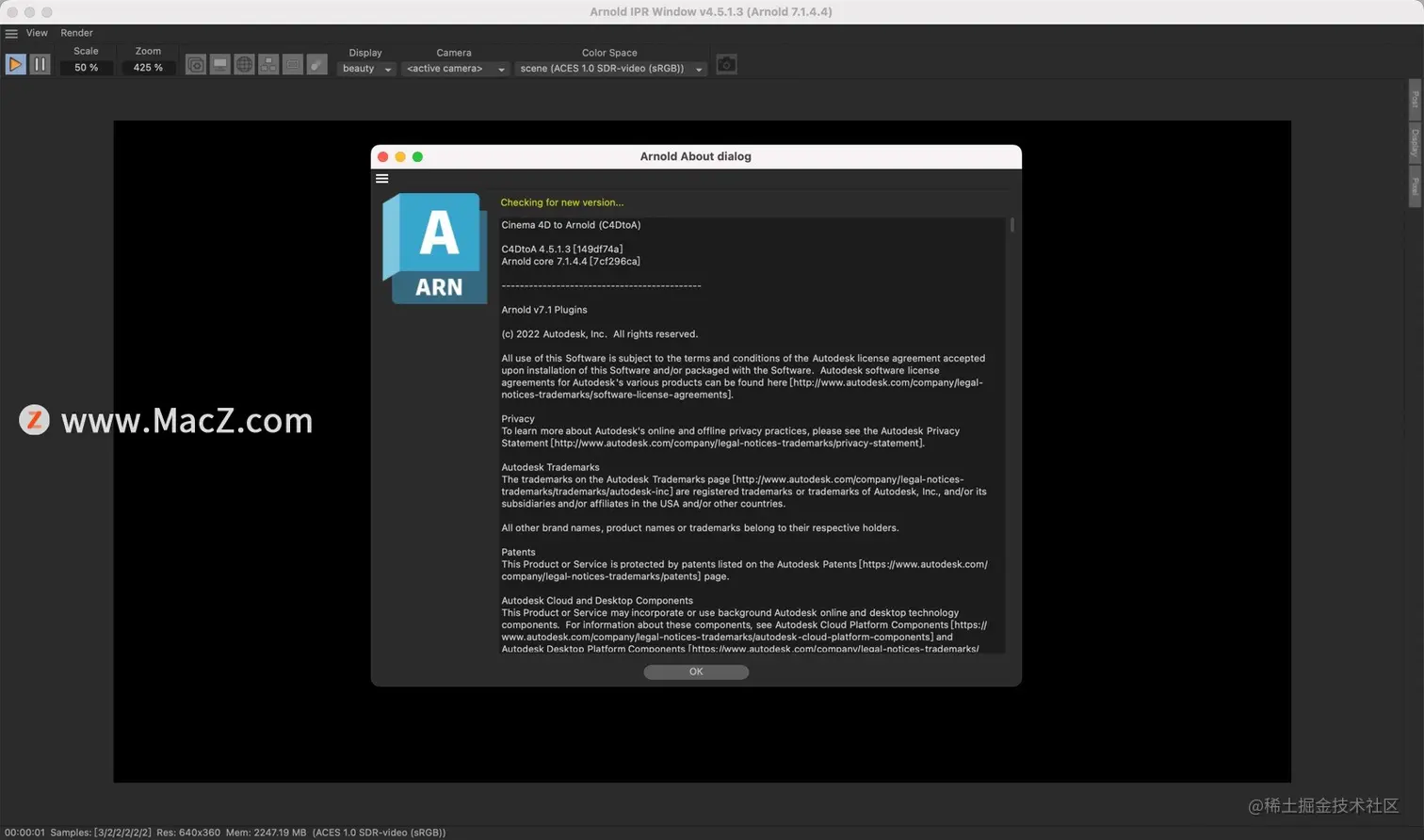The image size is (1424, 840).
Task: Open the Display beauty dropdown
Action: 366,69
